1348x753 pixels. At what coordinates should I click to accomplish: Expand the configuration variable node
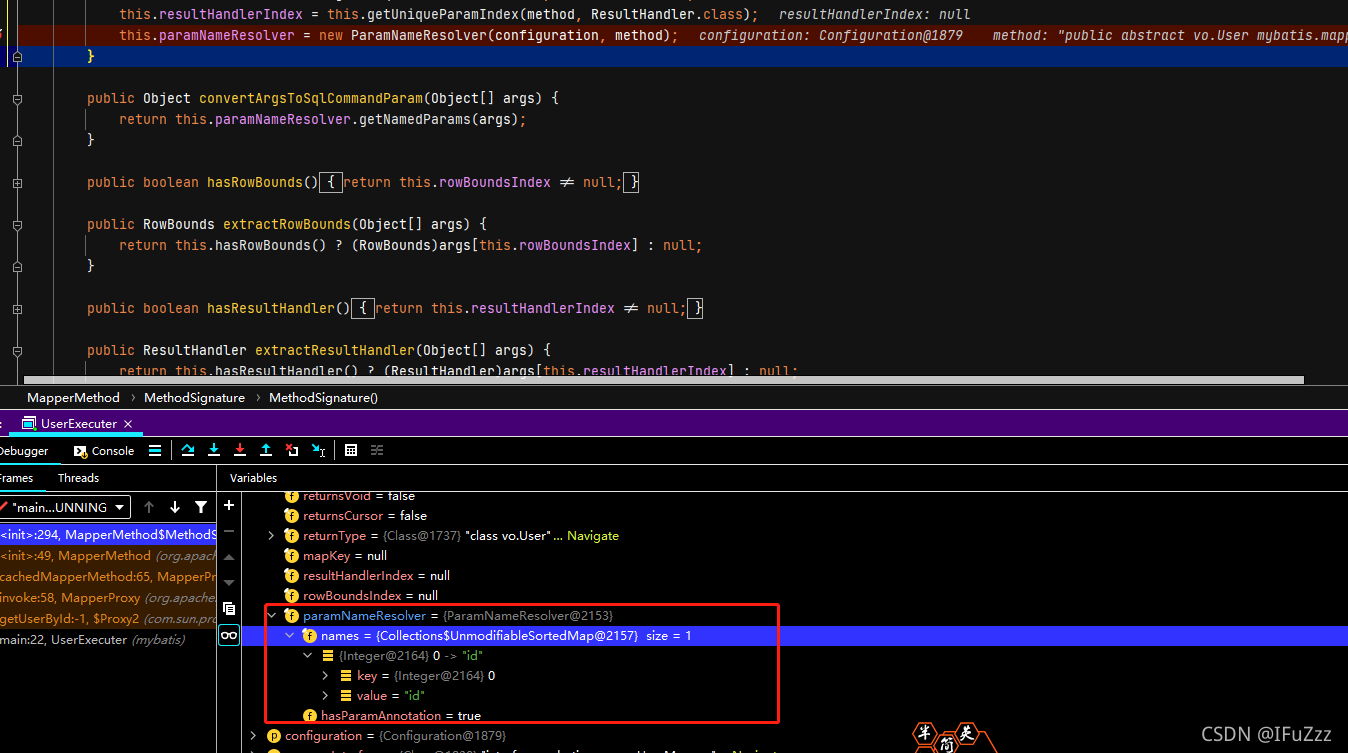point(253,736)
